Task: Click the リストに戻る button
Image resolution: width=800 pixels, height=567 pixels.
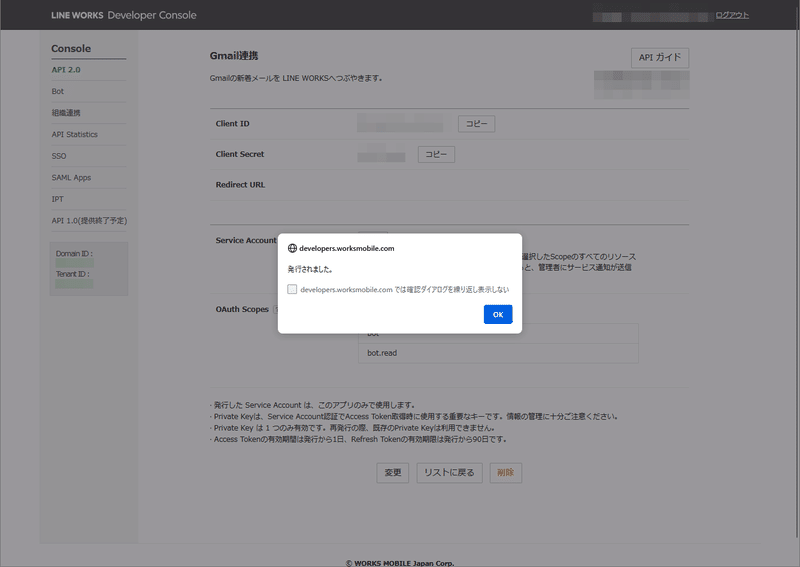Action: pyautogui.click(x=449, y=473)
